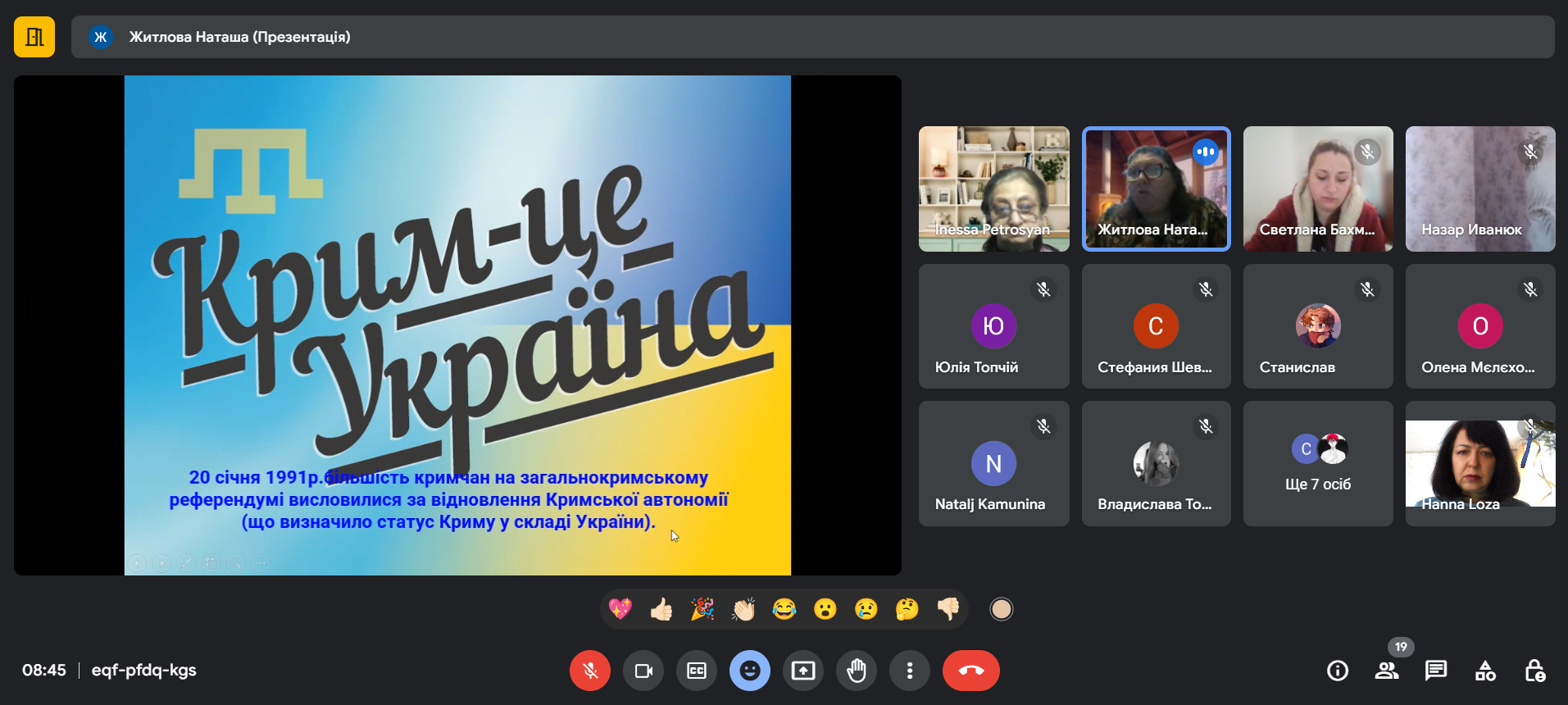
Task: Show the participants list
Action: [1387, 671]
